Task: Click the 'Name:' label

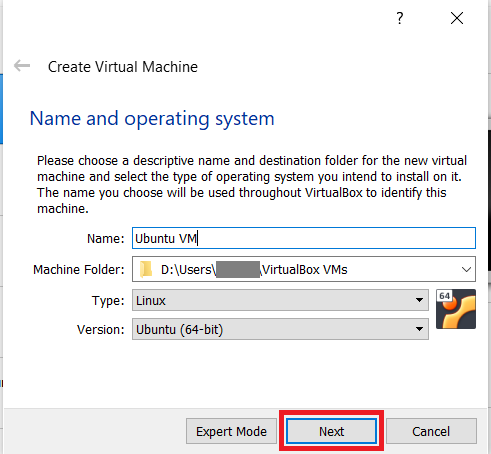Action: [x=106, y=239]
